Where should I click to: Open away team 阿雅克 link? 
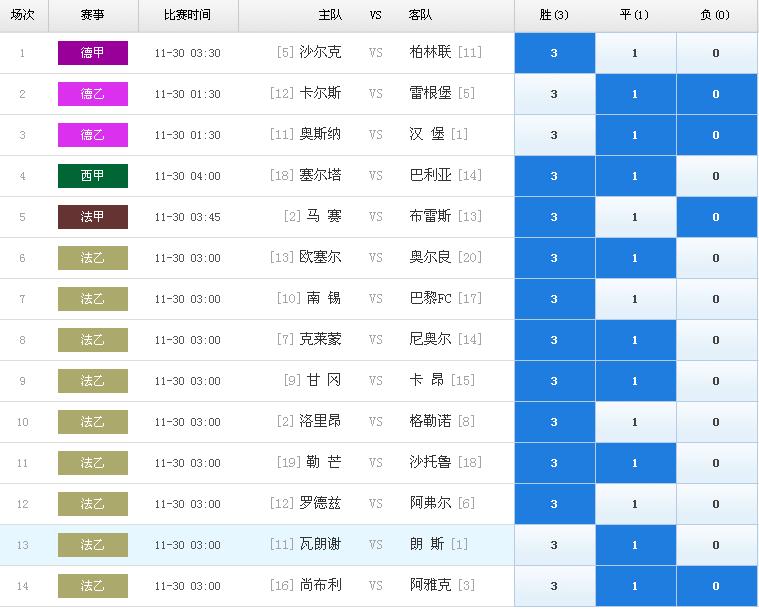pyautogui.click(x=430, y=585)
